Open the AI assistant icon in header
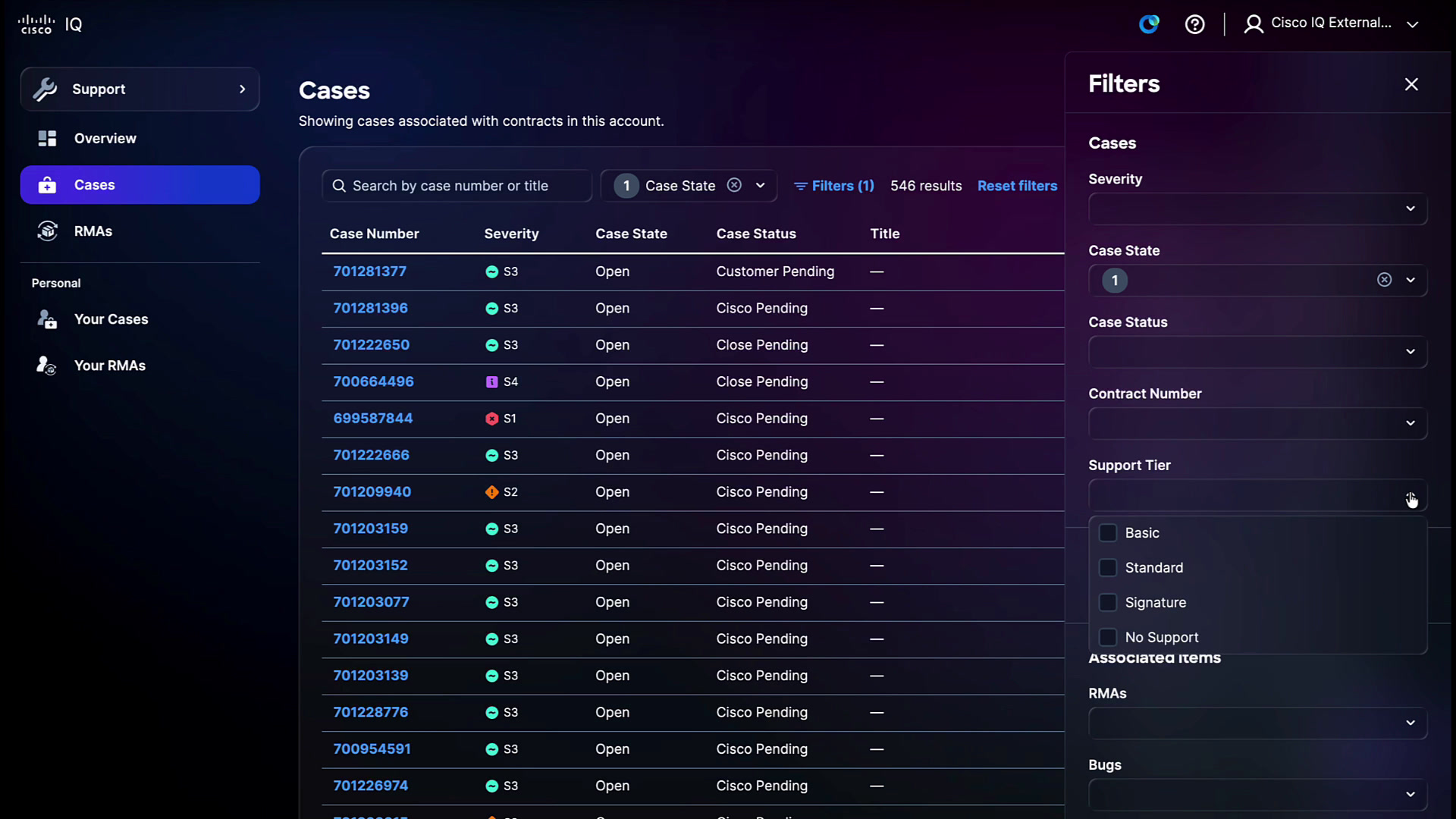 (x=1149, y=24)
